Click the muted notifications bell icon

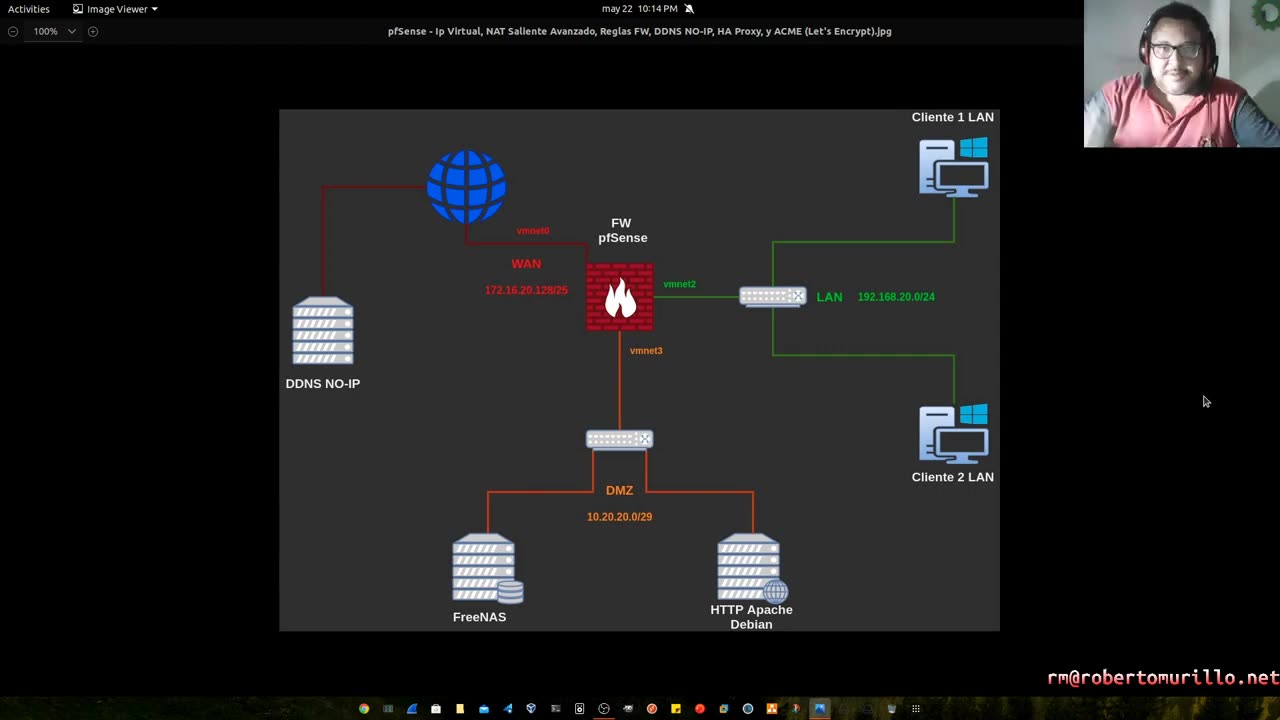click(x=689, y=9)
